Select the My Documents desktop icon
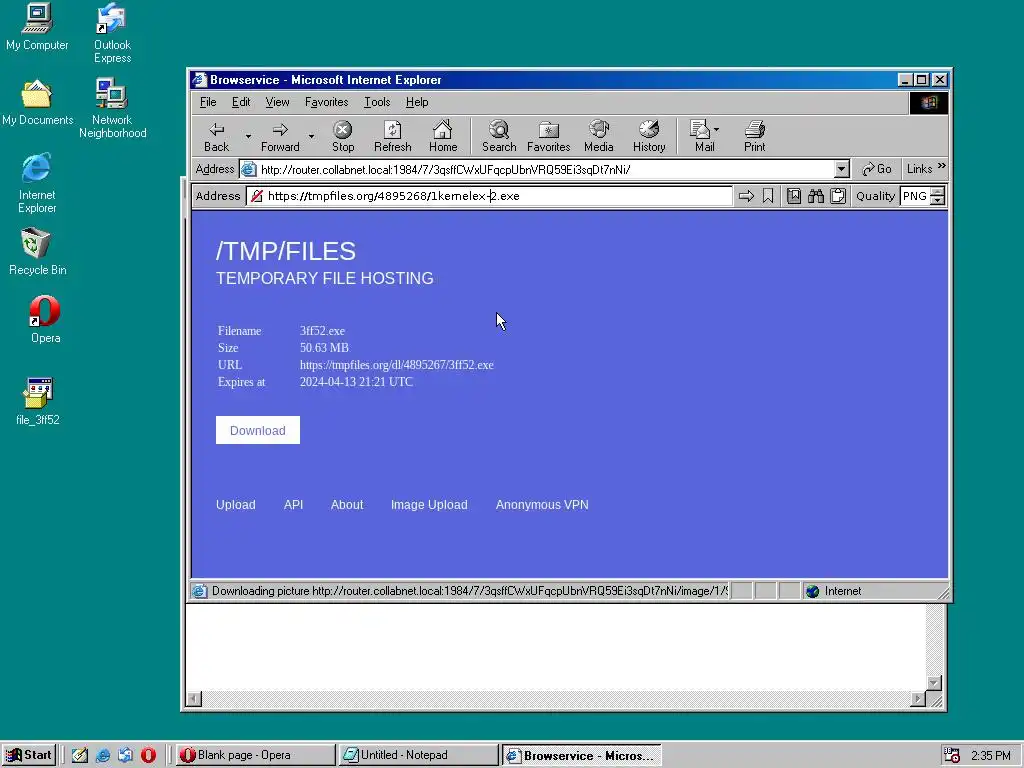 click(37, 102)
